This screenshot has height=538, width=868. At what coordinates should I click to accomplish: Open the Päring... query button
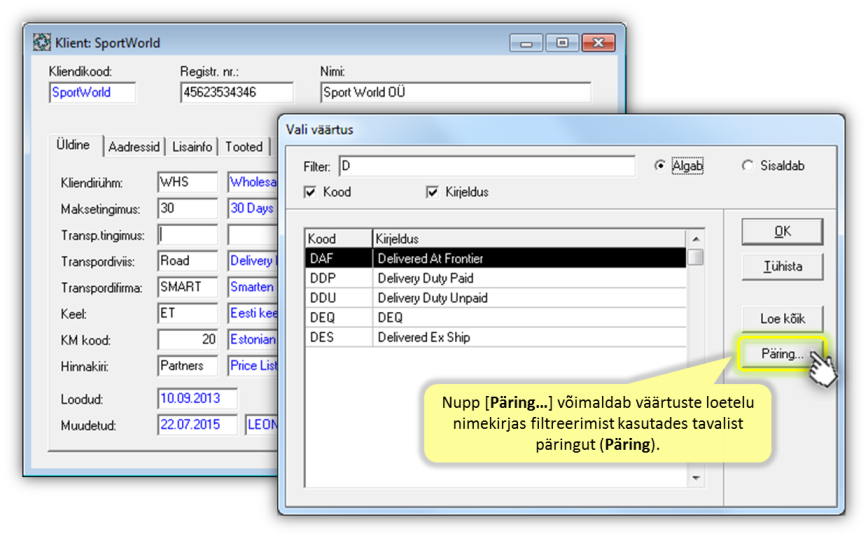(782, 354)
